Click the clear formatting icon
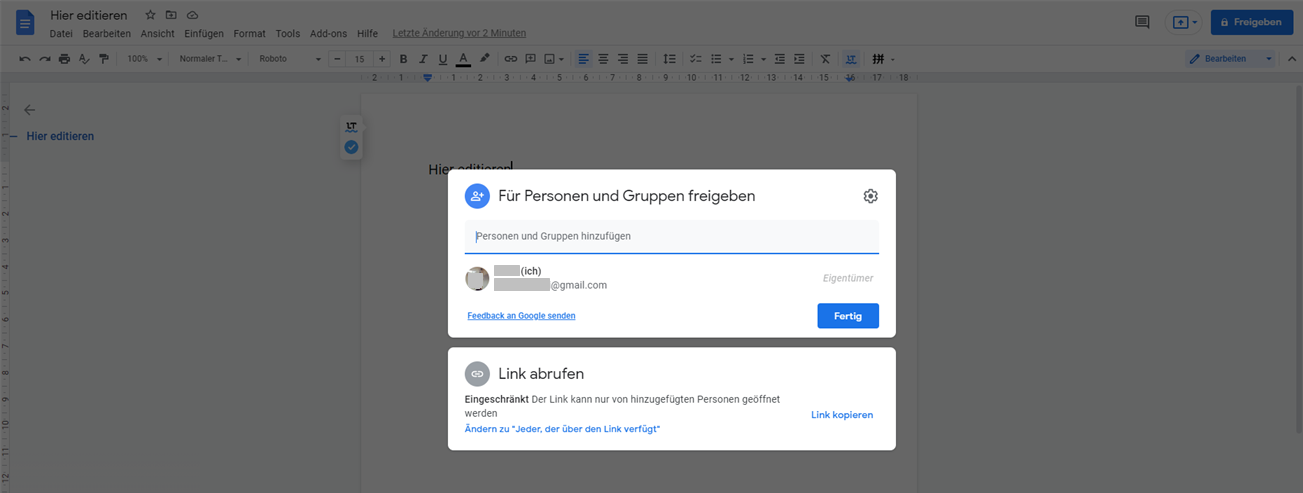Image resolution: width=1303 pixels, height=493 pixels. click(825, 59)
